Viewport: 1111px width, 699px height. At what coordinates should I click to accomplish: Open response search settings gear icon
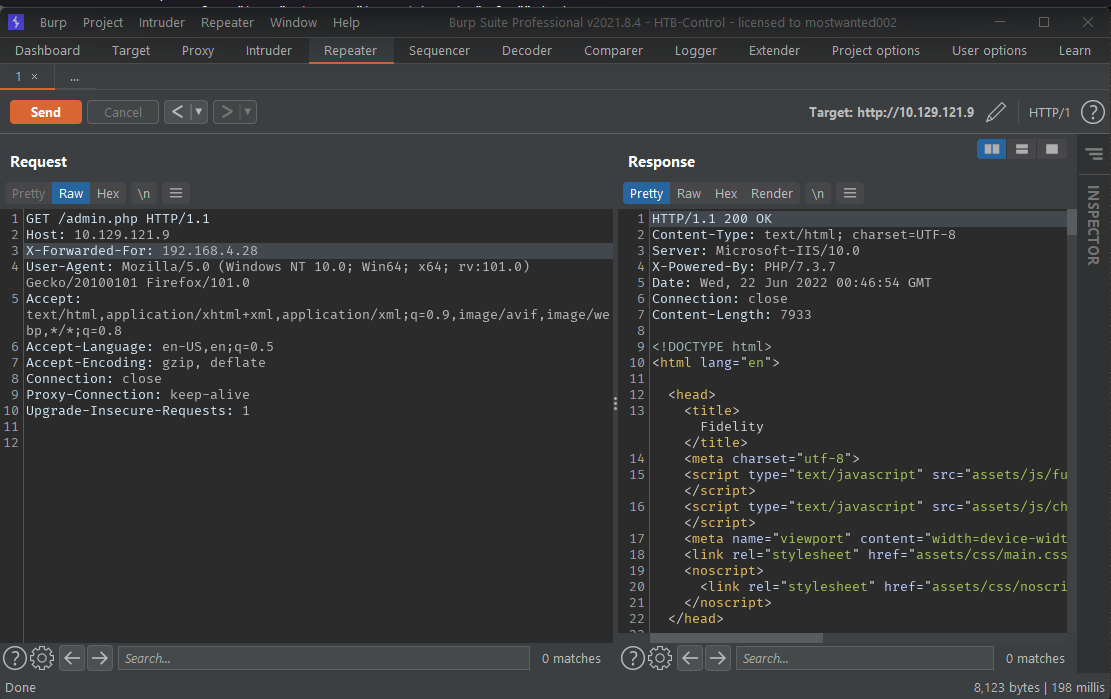[660, 658]
